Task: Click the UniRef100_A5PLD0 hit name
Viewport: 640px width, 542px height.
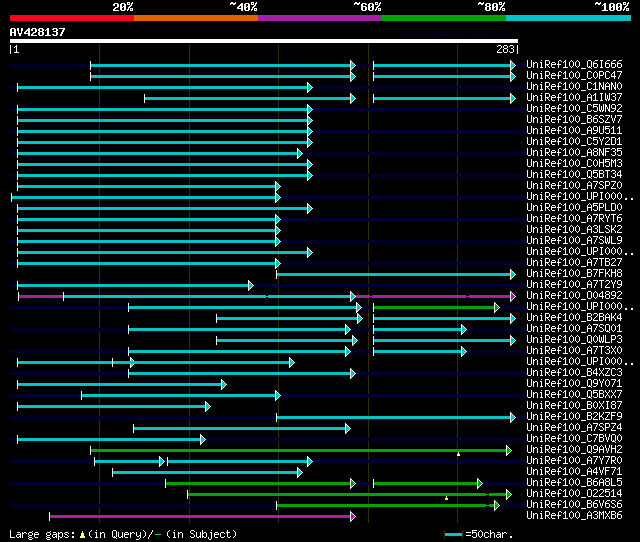Action: pos(574,208)
